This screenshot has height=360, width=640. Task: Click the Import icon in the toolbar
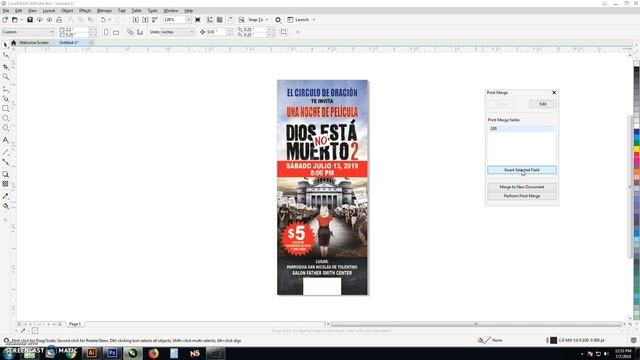136,20
